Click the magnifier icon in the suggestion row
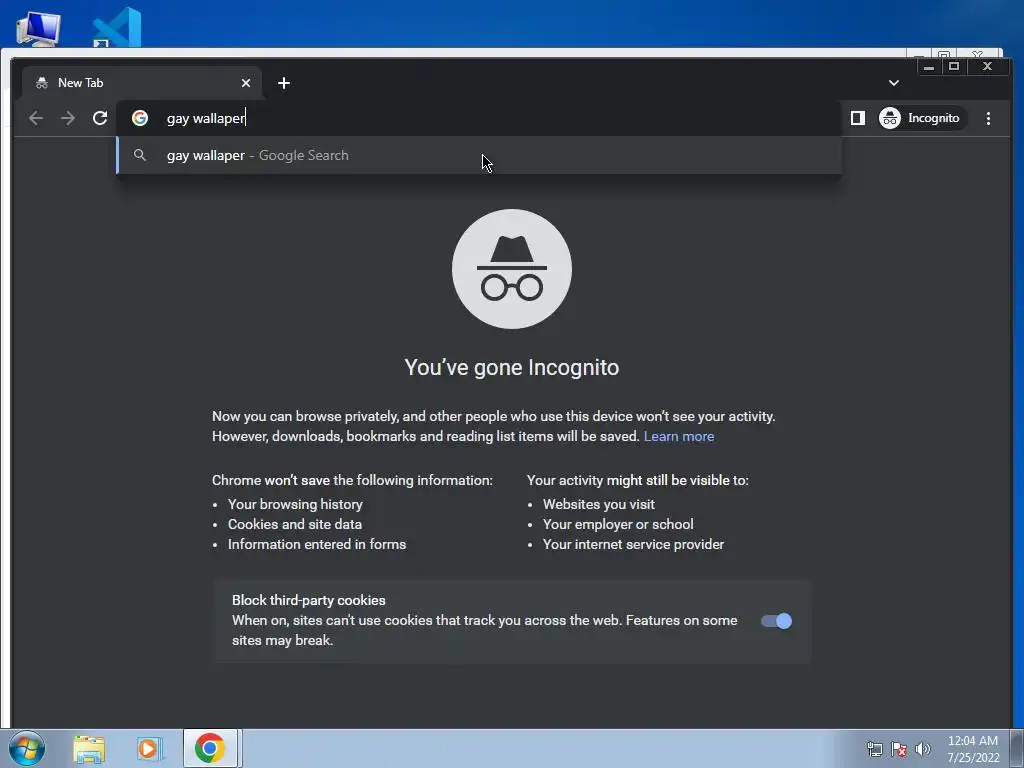Screen dimensions: 1024x768 (x=139, y=155)
